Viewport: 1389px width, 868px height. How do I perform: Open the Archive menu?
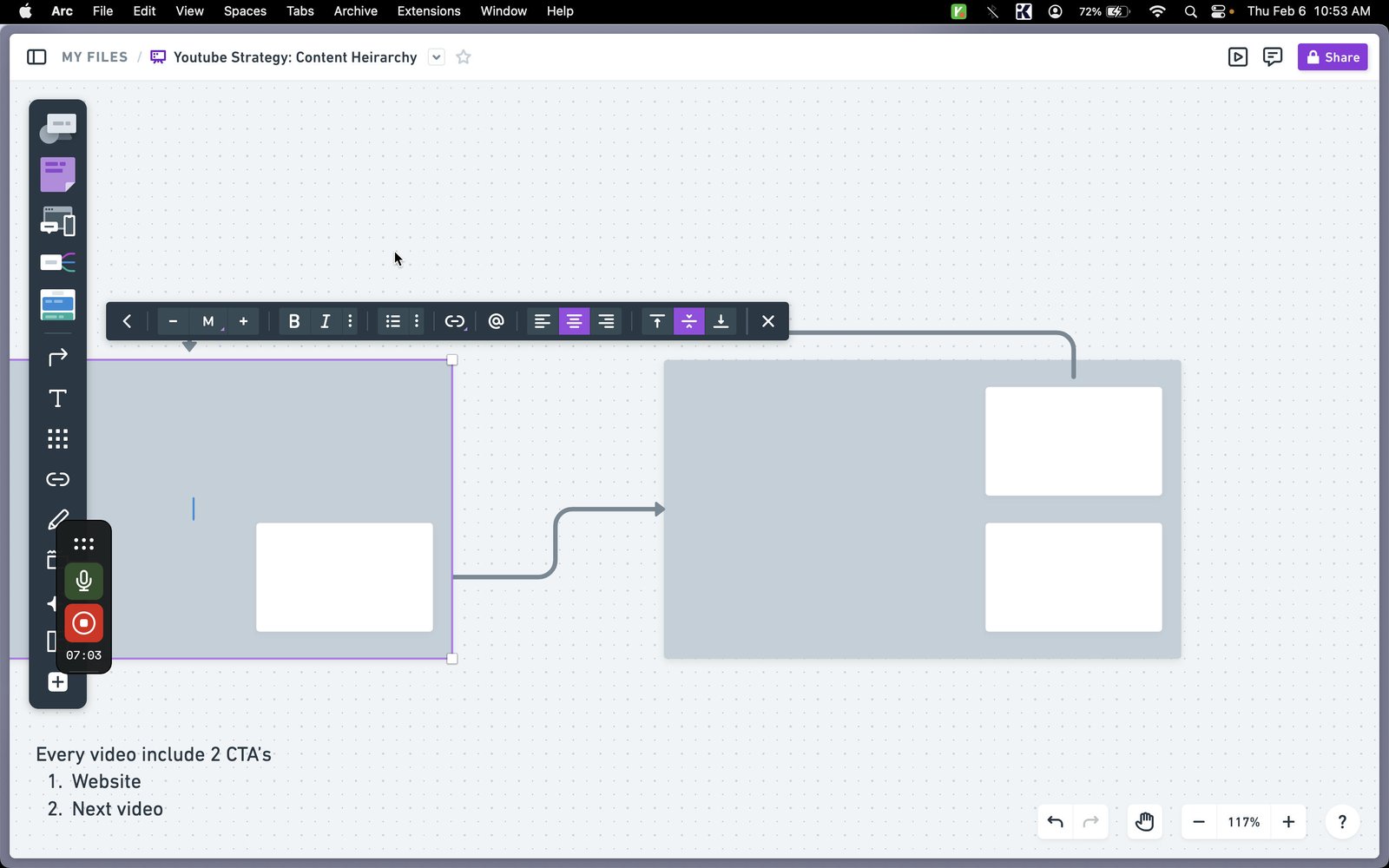(356, 11)
